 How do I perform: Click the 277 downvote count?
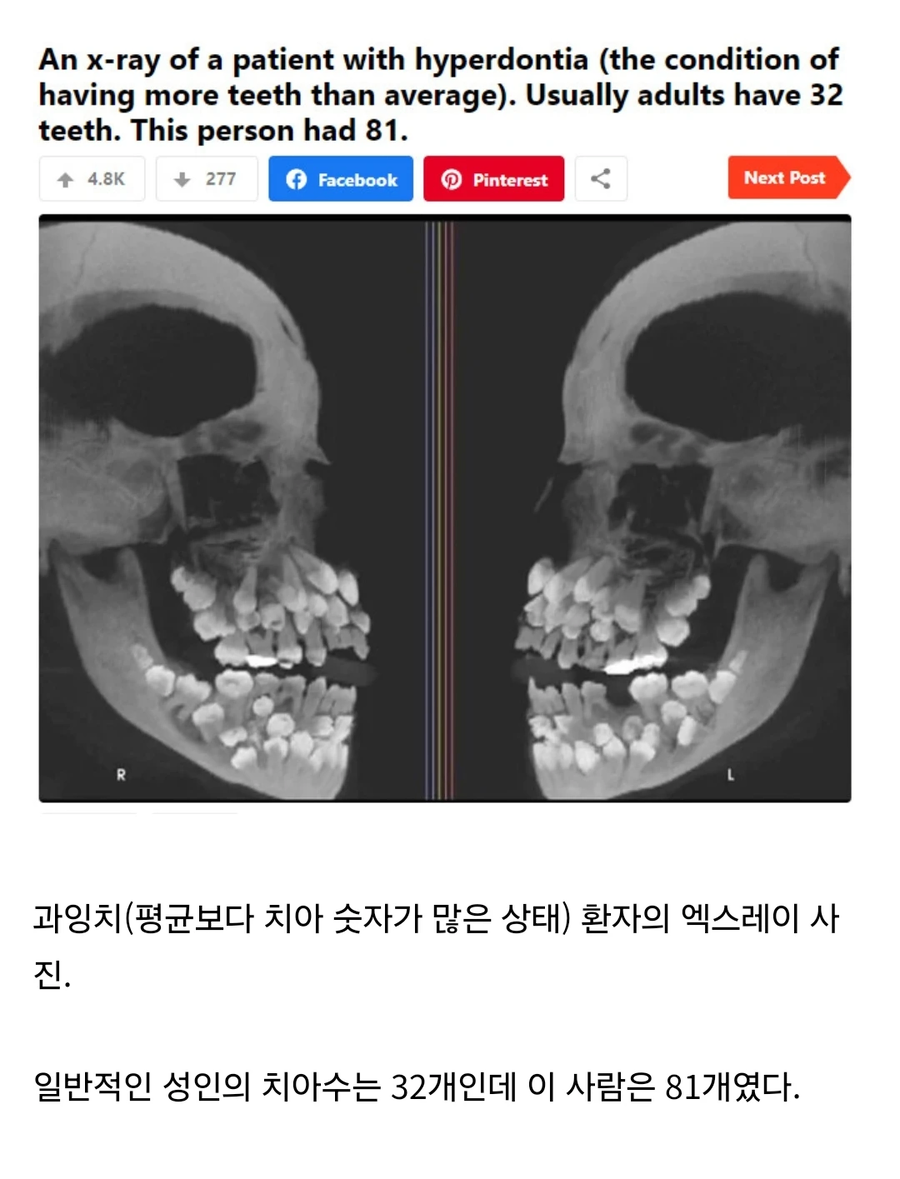(220, 179)
